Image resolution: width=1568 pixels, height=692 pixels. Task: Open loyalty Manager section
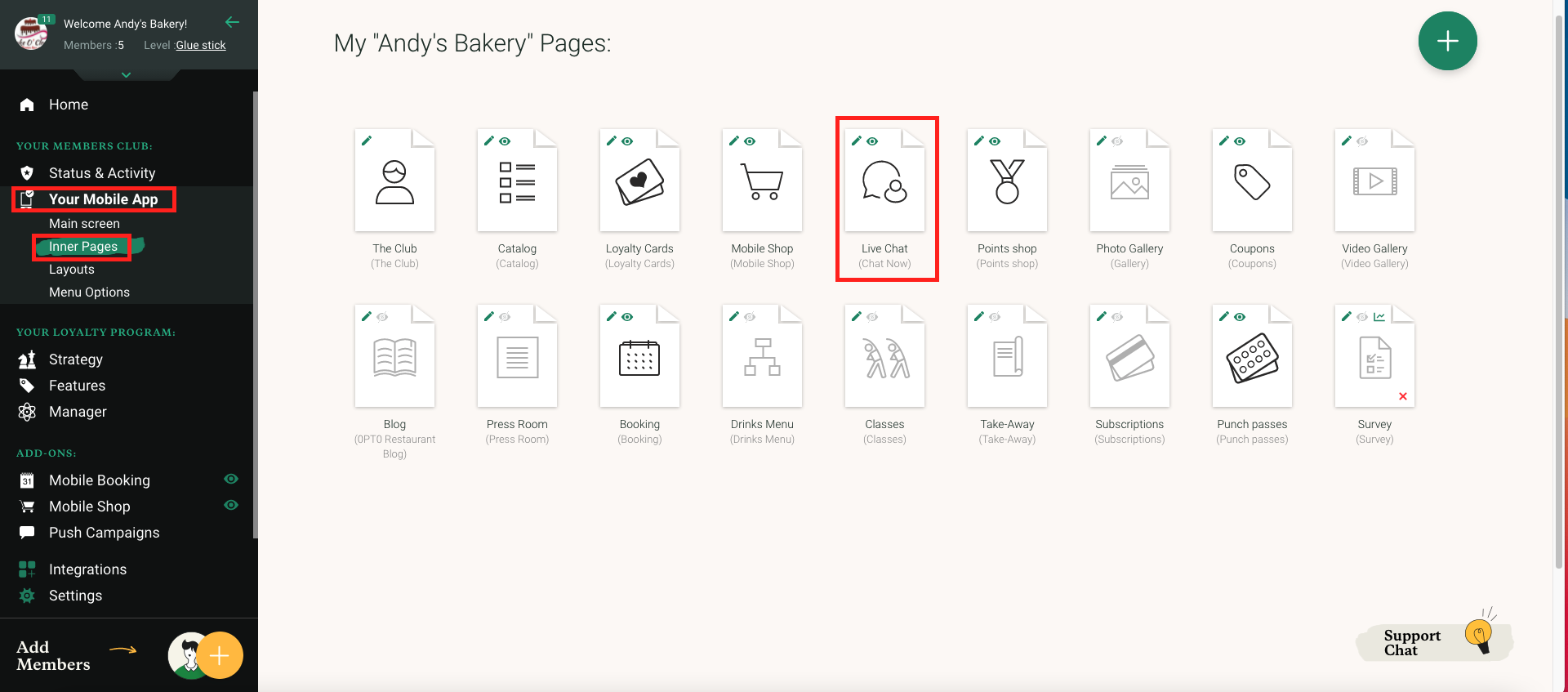[x=78, y=412]
